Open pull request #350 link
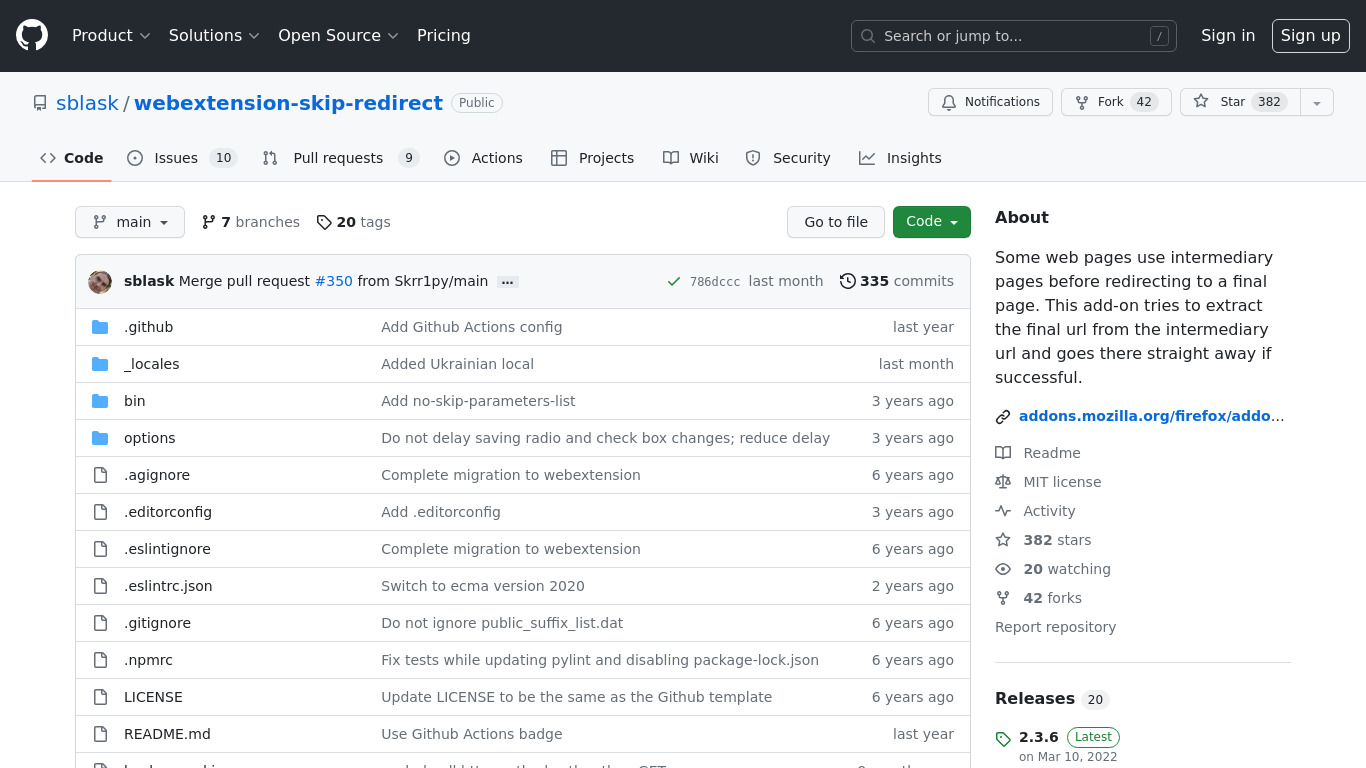This screenshot has width=1366, height=768. click(334, 282)
